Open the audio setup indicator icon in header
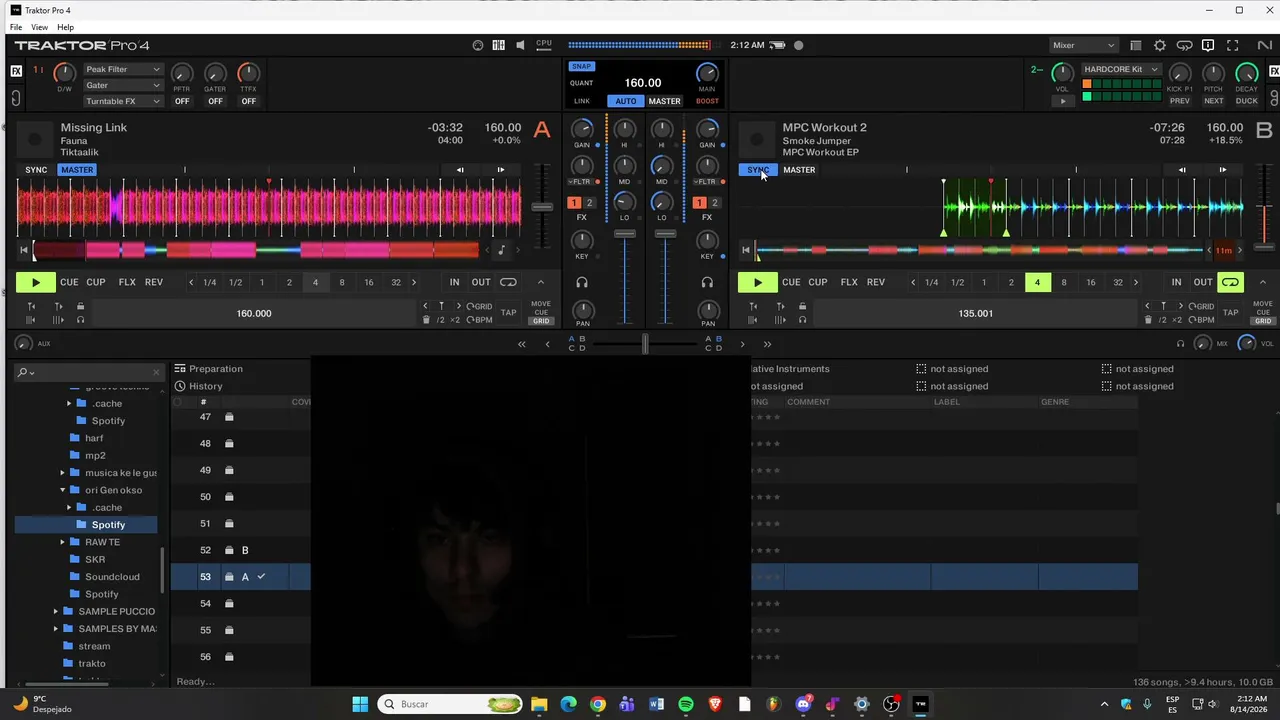This screenshot has height=720, width=1280. point(478,45)
